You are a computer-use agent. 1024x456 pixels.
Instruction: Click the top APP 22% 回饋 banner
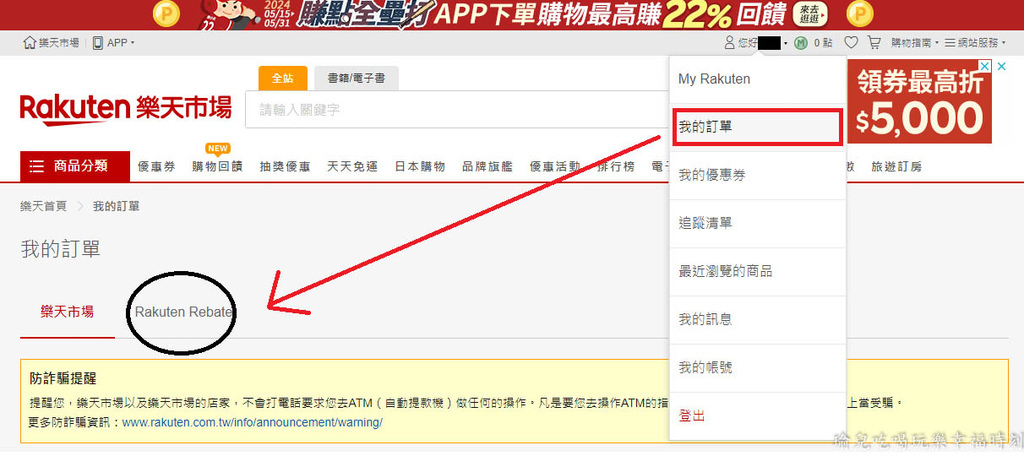[512, 15]
